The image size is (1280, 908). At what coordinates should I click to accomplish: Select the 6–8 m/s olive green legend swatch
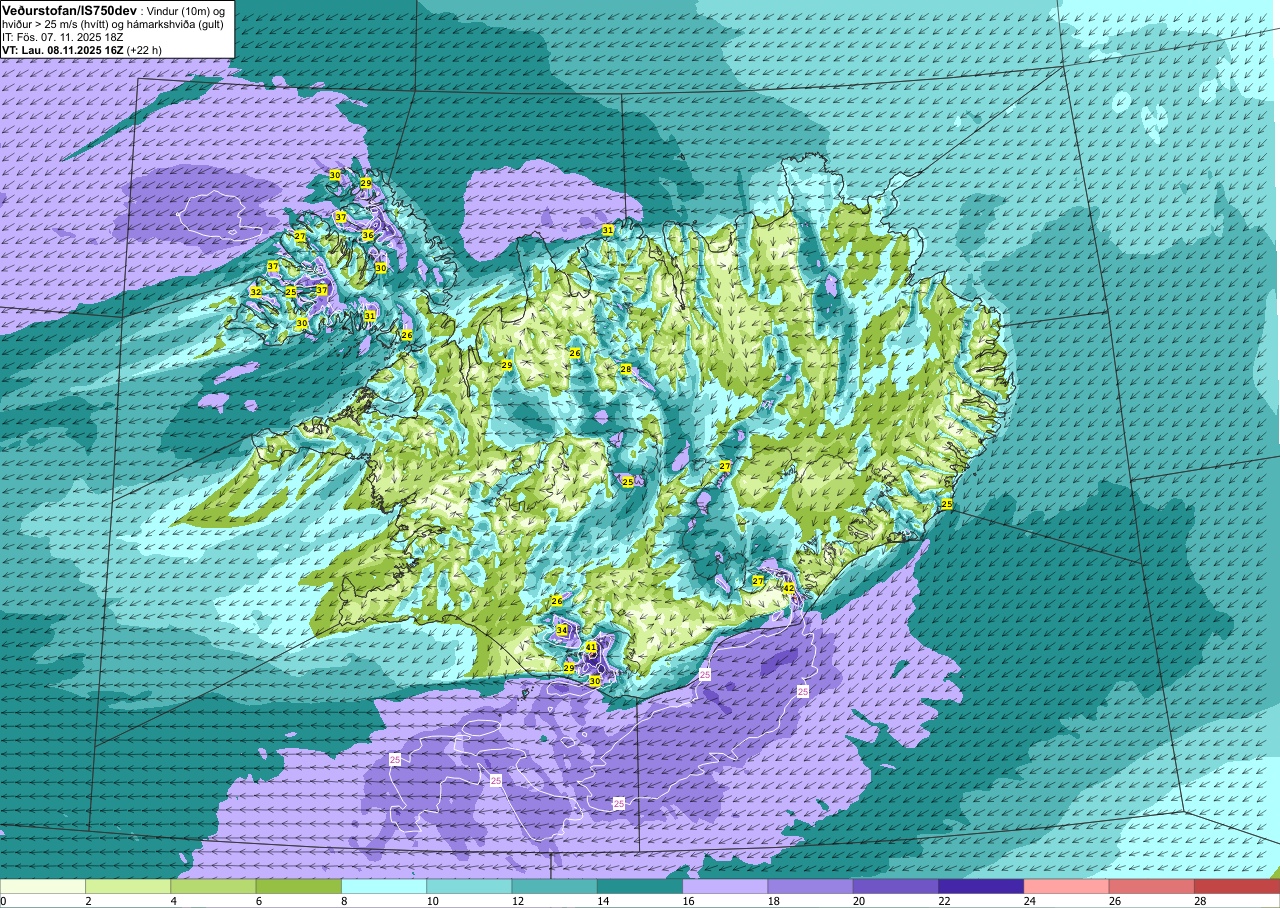point(299,886)
